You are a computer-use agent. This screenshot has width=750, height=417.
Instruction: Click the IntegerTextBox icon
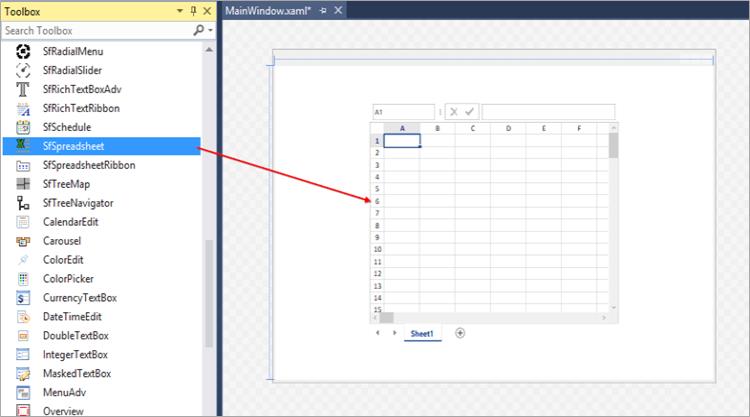point(23,354)
